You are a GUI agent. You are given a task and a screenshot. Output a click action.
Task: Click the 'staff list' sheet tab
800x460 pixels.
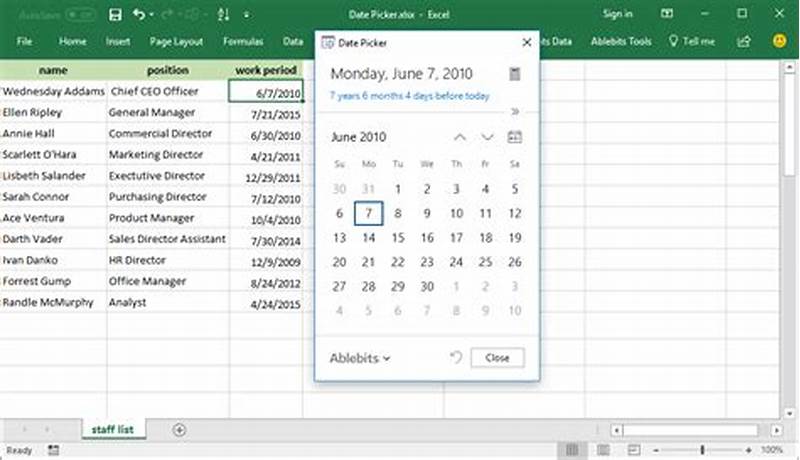pyautogui.click(x=113, y=429)
